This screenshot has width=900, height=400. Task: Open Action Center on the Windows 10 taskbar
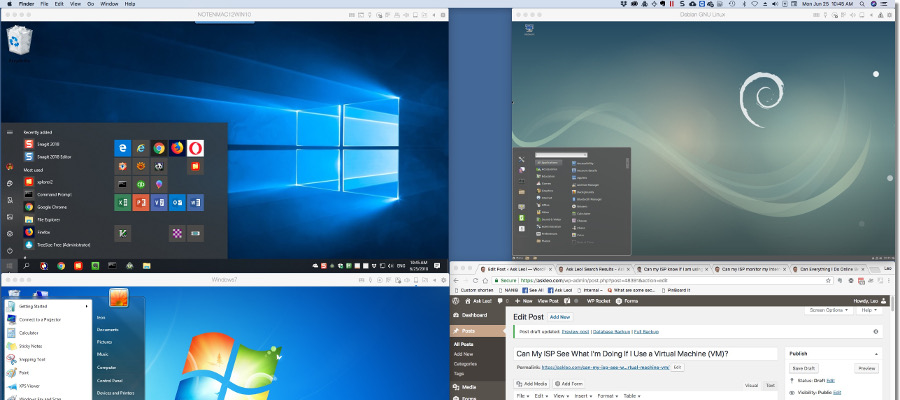point(437,266)
